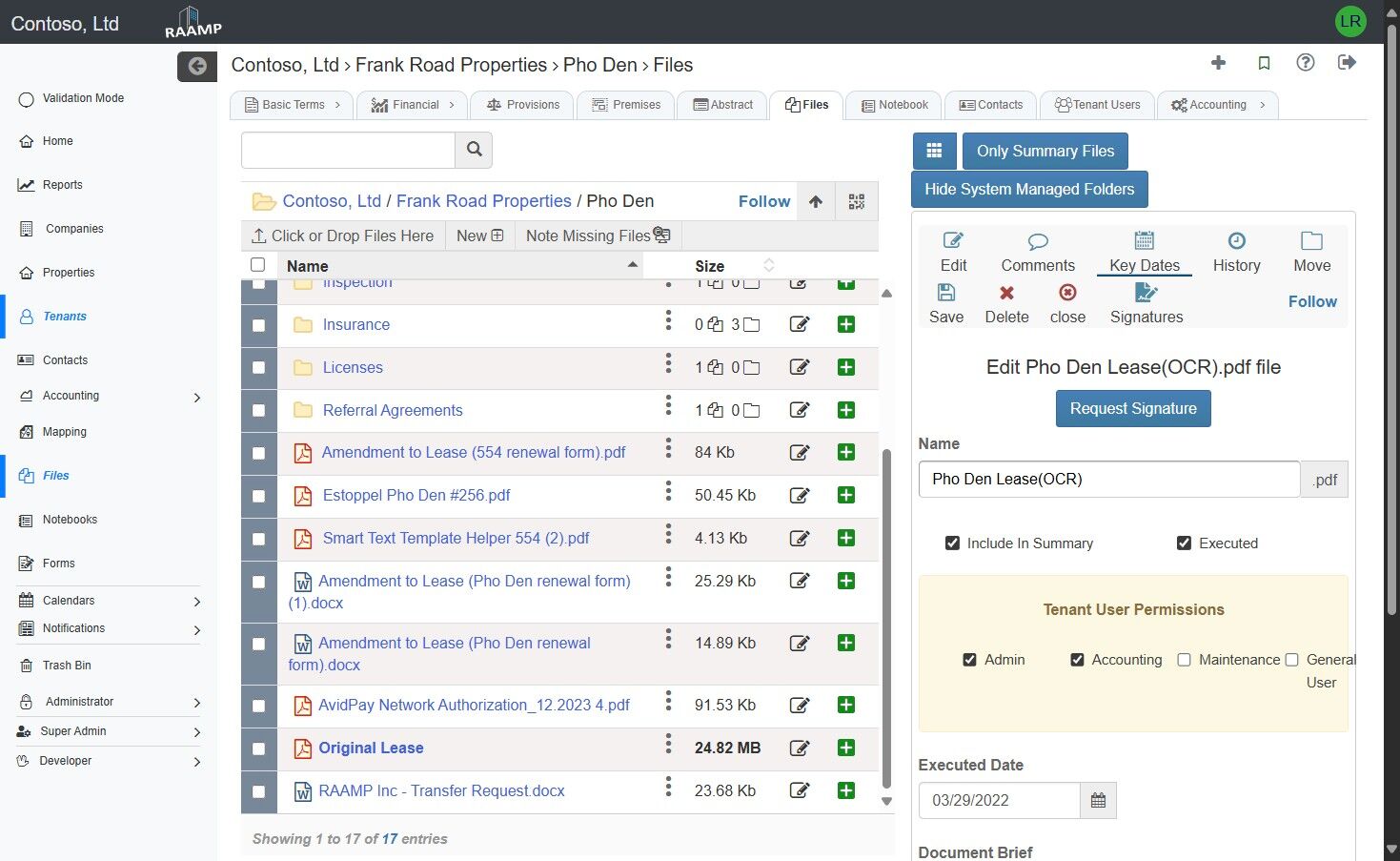This screenshot has width=1400, height=861.
Task: Open options menu for Estoppel Pho Den file
Action: pos(668,492)
